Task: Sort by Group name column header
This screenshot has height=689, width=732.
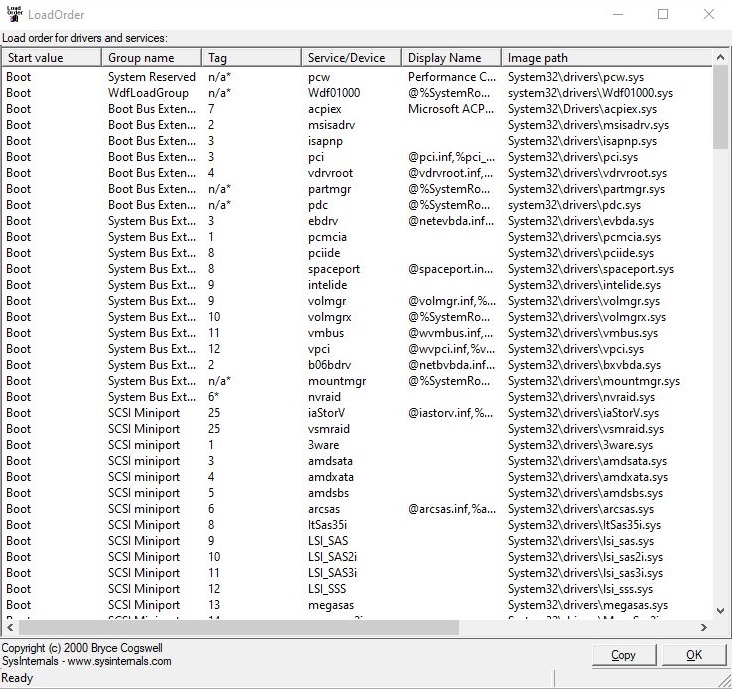Action: click(x=152, y=58)
